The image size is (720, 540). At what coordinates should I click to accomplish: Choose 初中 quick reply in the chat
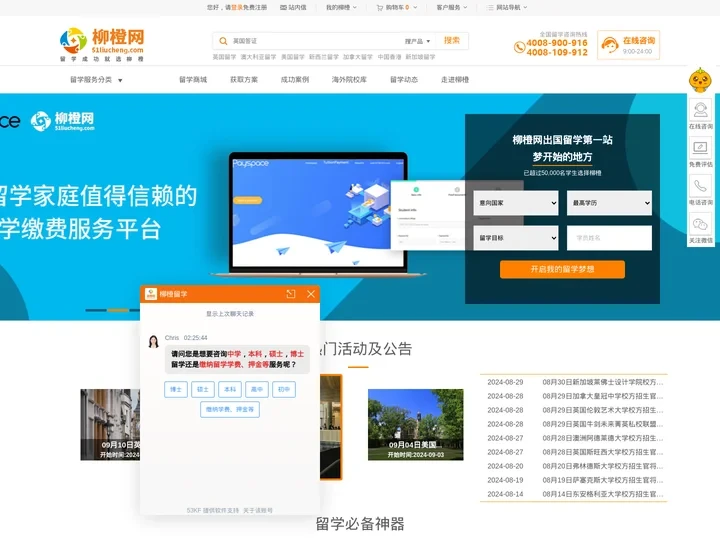(284, 389)
